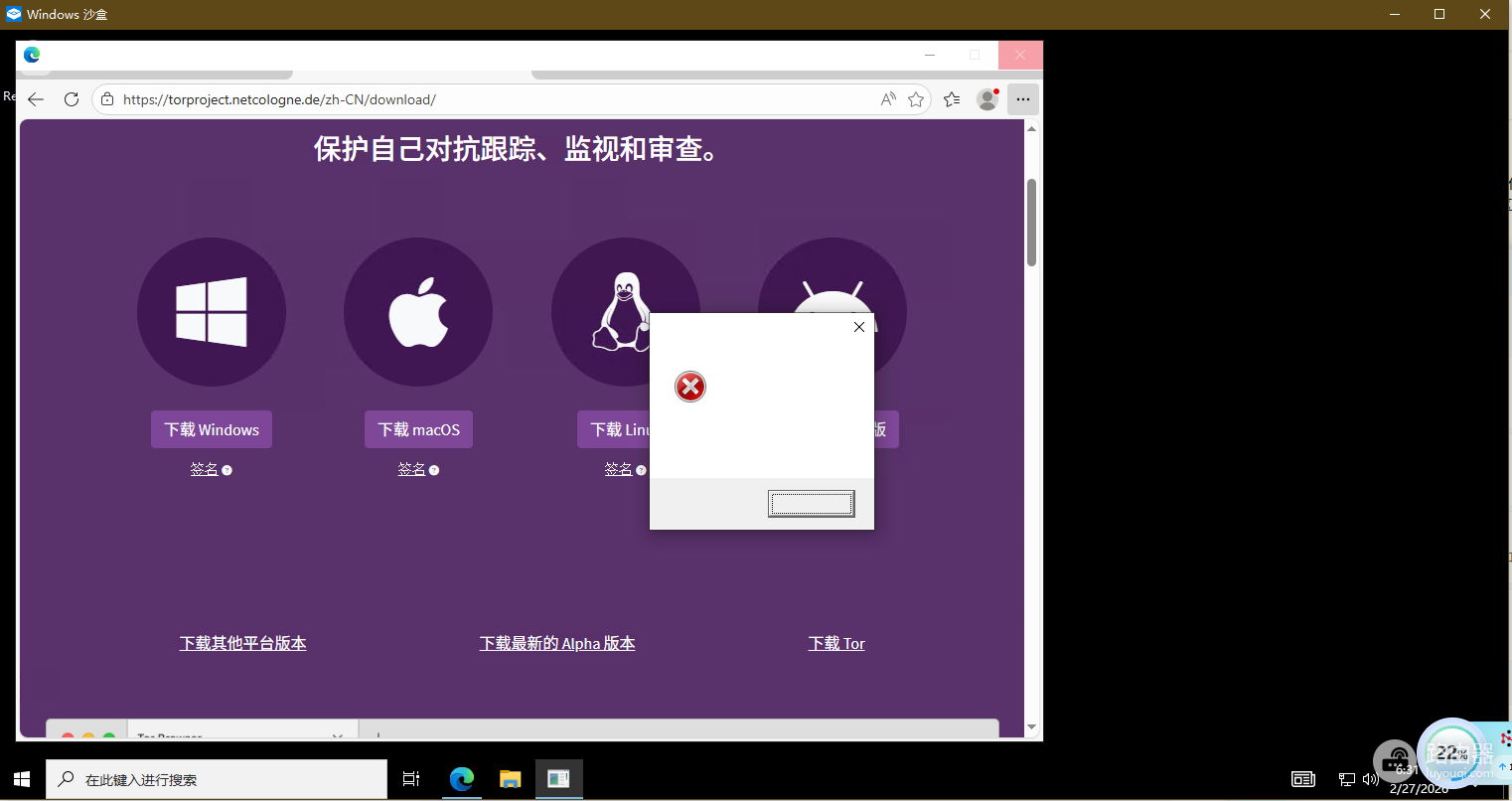
Task: Open Edge Settings and more menu
Action: coord(1023,99)
